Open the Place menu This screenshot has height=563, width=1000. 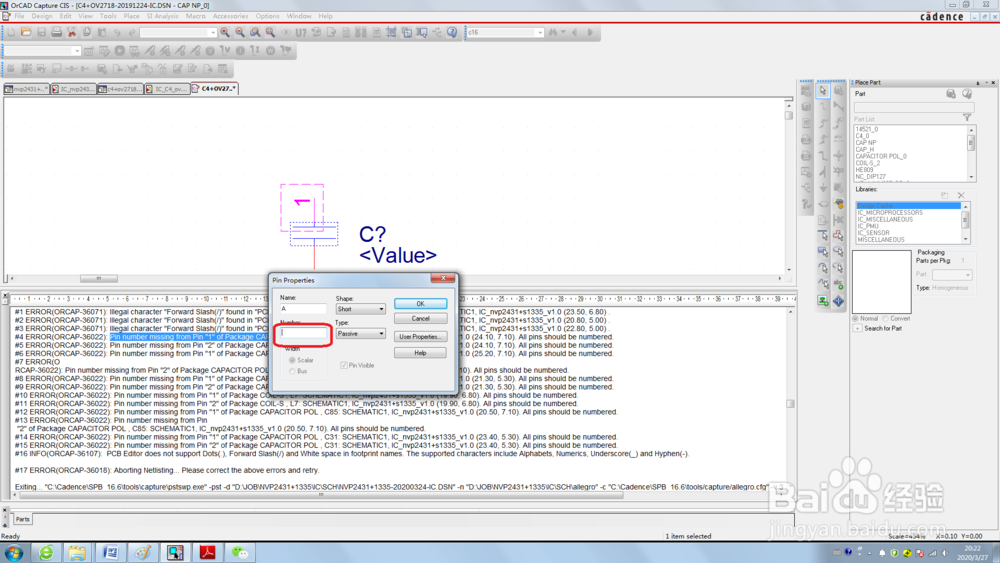point(131,16)
